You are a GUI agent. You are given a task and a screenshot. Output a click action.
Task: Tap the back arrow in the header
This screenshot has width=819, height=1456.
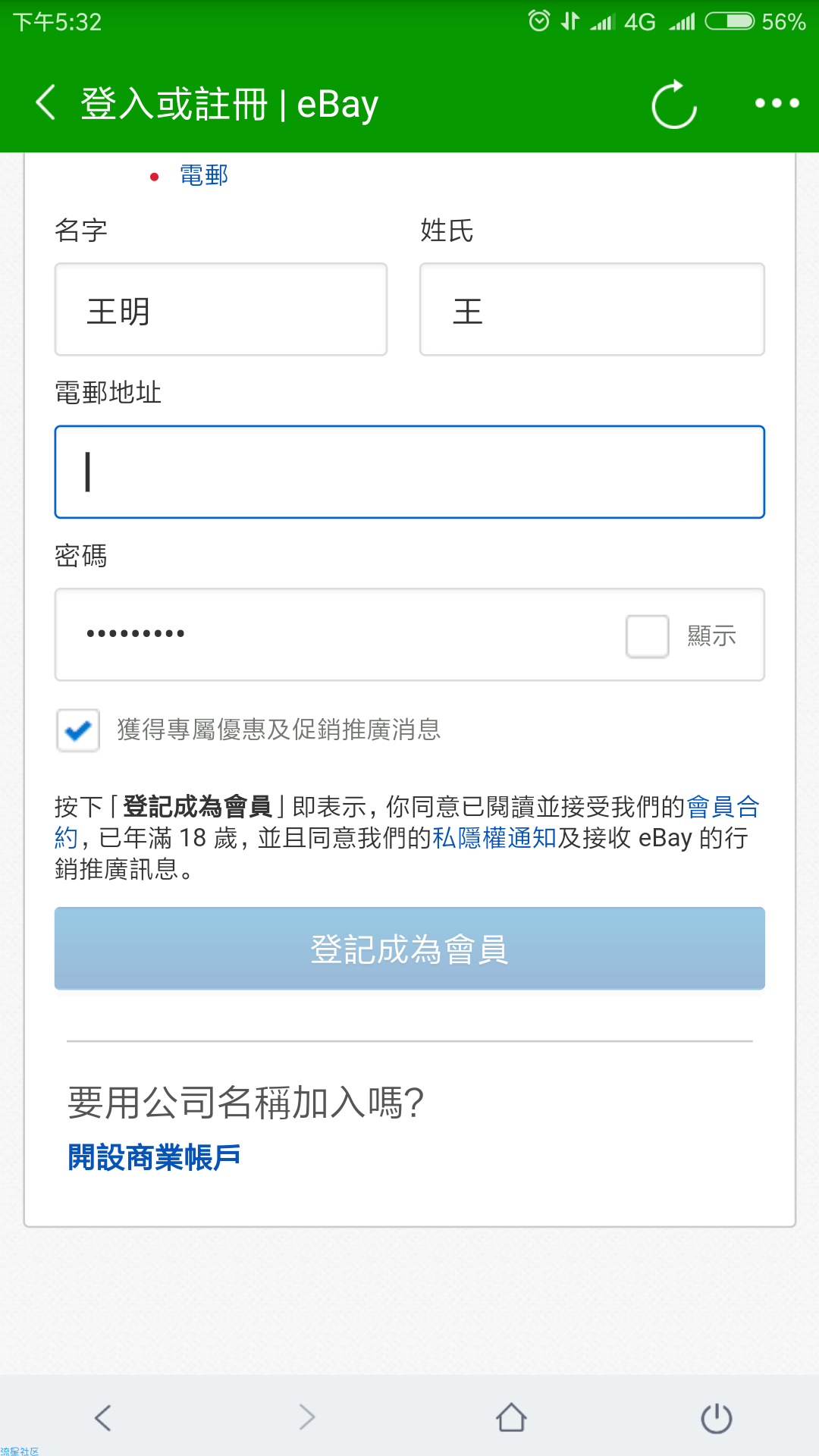tap(46, 102)
